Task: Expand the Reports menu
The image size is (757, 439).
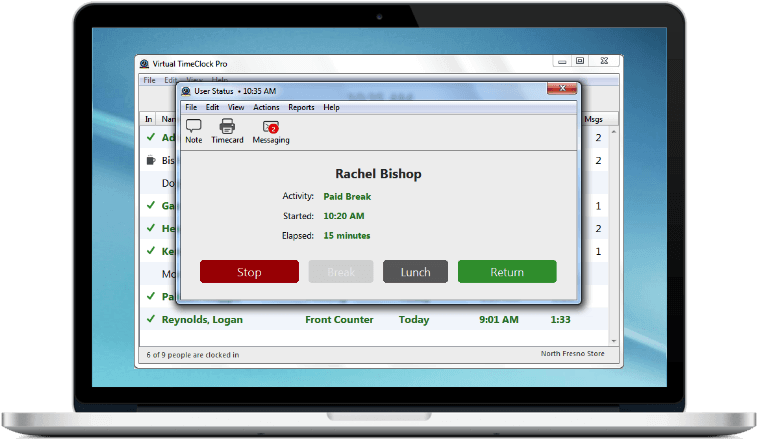Action: [301, 107]
